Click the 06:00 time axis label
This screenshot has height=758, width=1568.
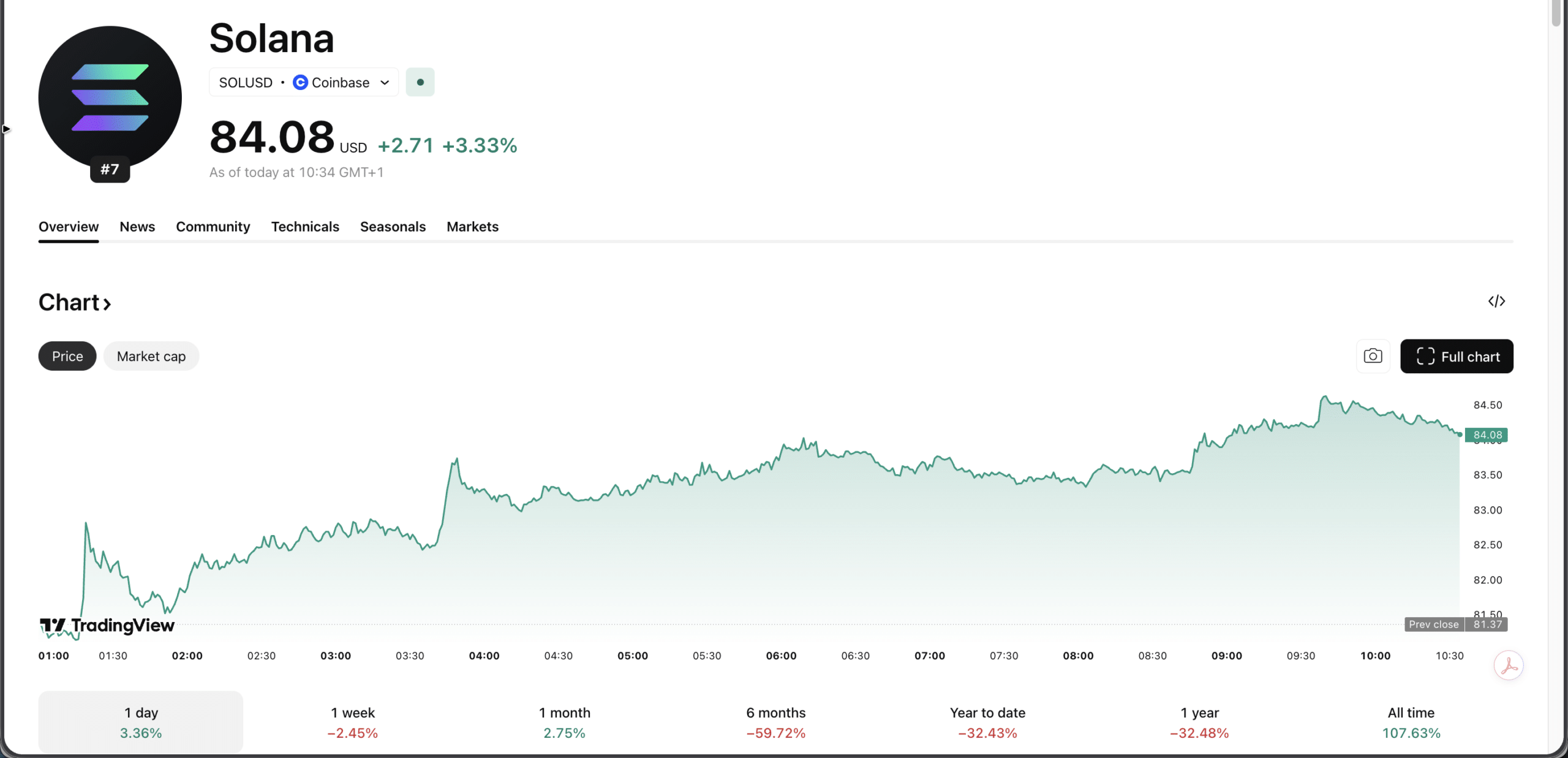pos(781,656)
